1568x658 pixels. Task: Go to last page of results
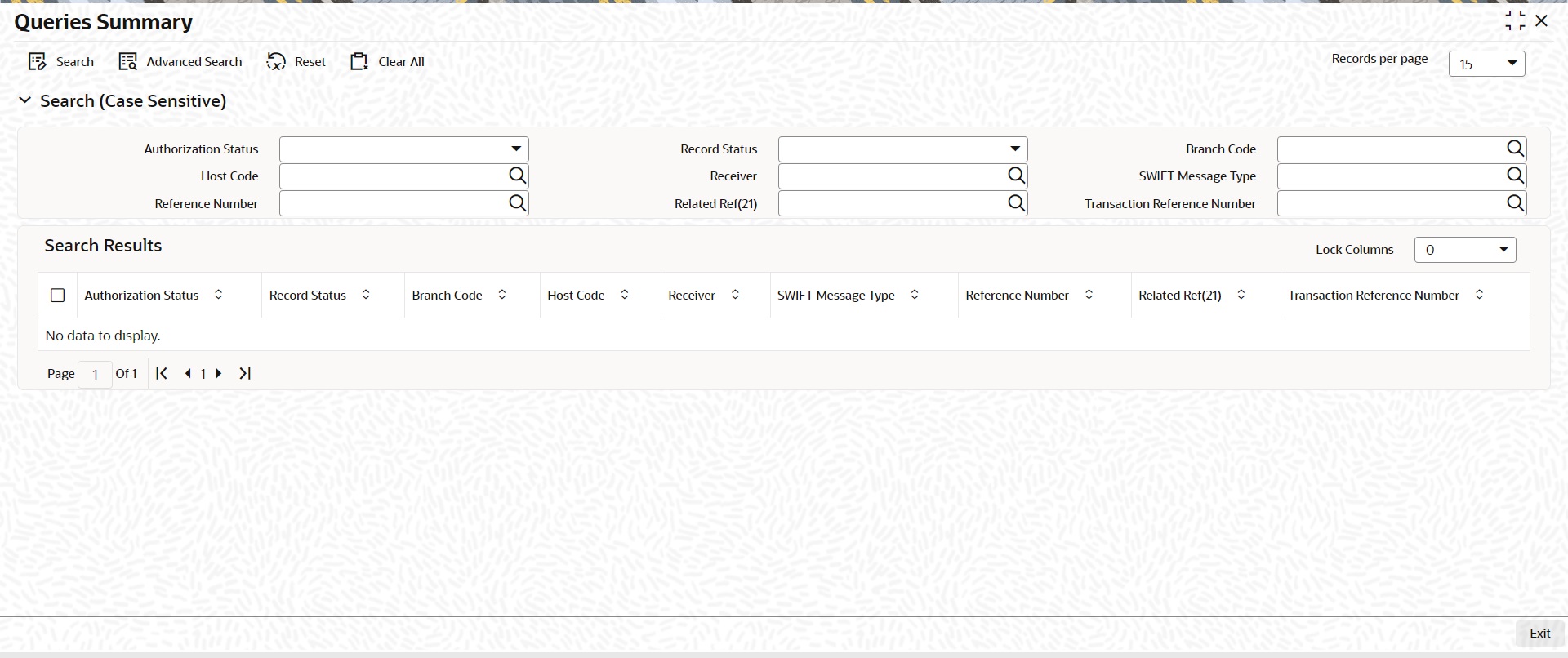pyautogui.click(x=245, y=373)
